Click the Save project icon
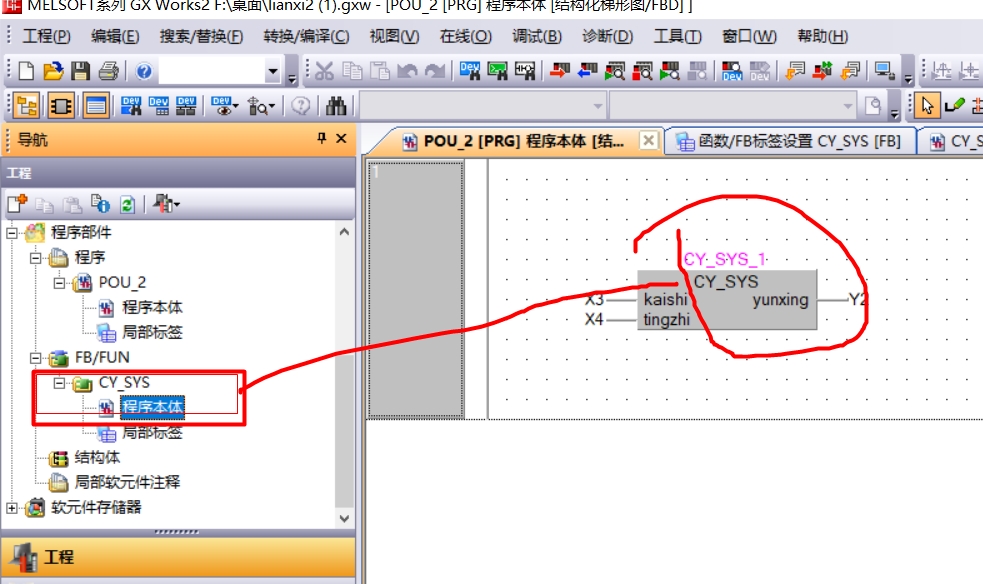 (80, 71)
